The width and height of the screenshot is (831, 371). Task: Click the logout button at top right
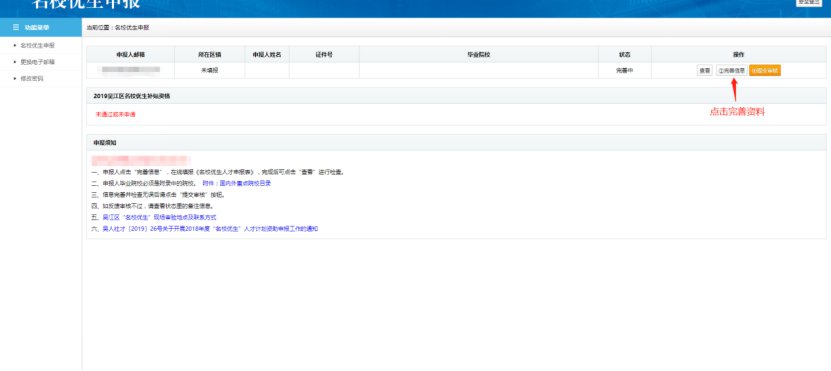coord(809,3)
